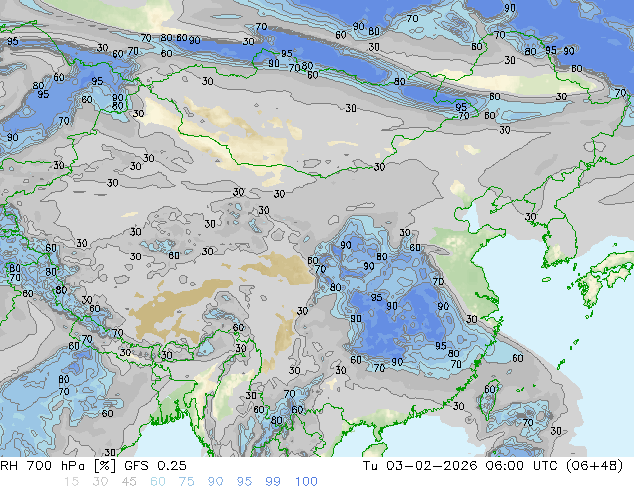Click the island of Taiwan on the map
Viewport: 634px width, 490px height.
(x=489, y=398)
